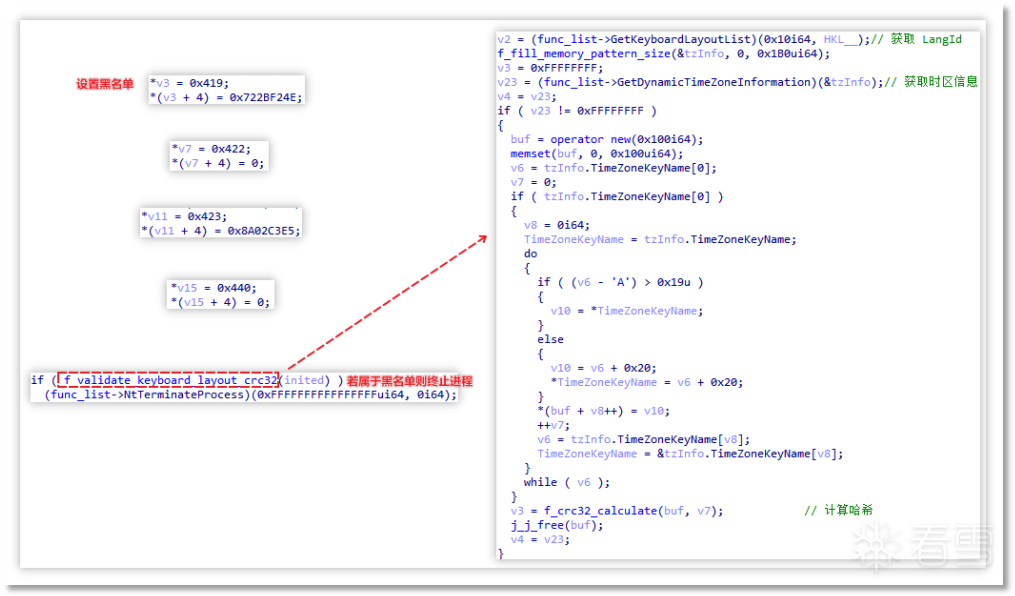Click the line 'if ( v23 != 0xFFFFFFFF )'

tap(577, 111)
